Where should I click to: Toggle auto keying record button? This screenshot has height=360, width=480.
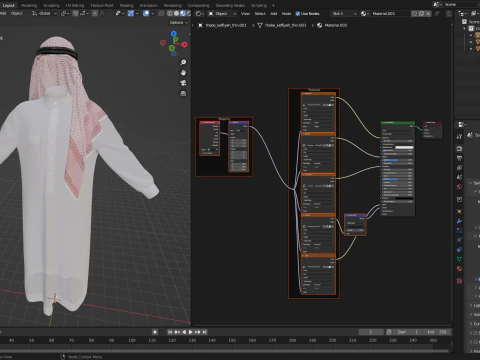[155, 332]
